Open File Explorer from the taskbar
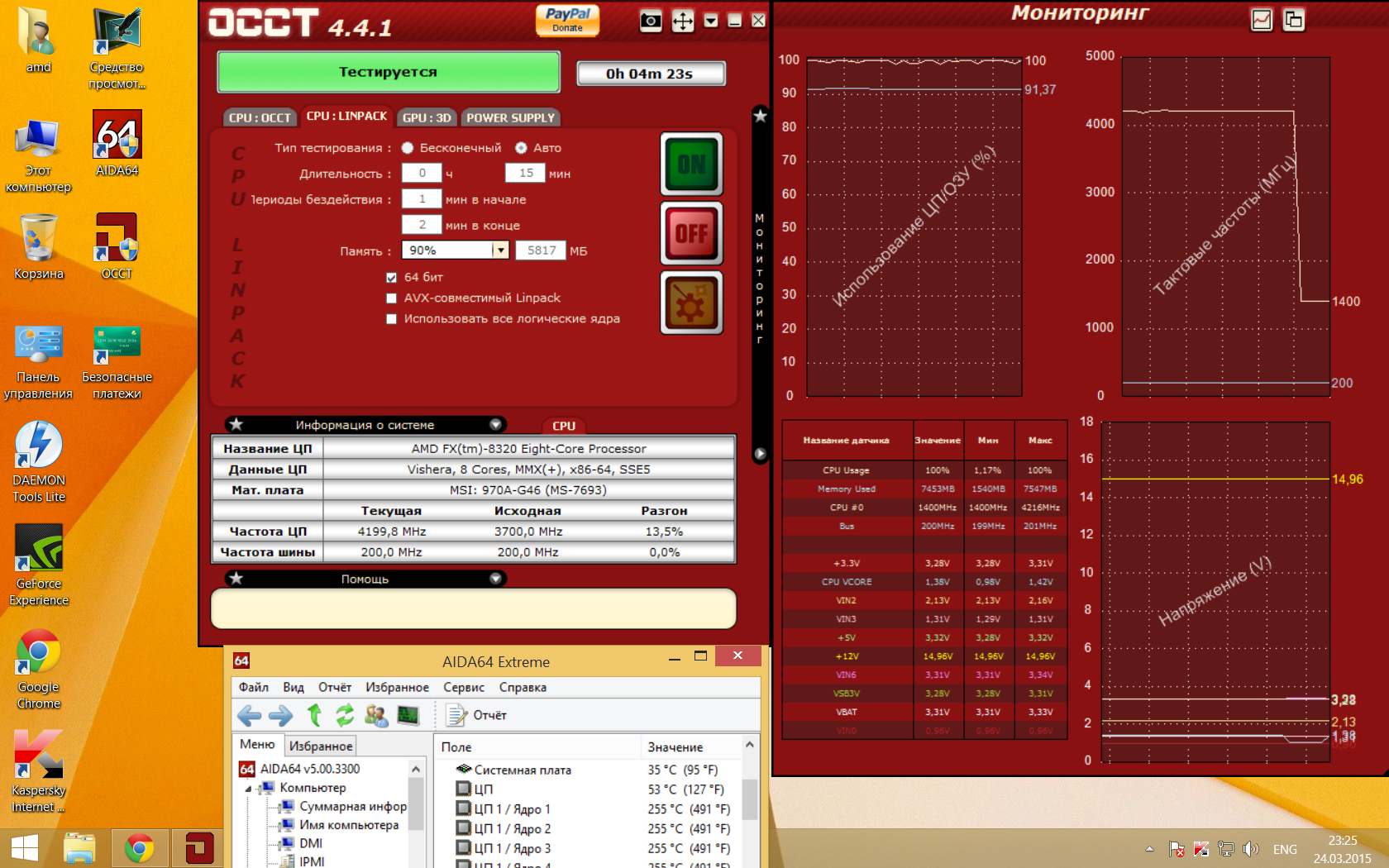Screen dimensions: 1389x868 pyautogui.click(x=79, y=848)
